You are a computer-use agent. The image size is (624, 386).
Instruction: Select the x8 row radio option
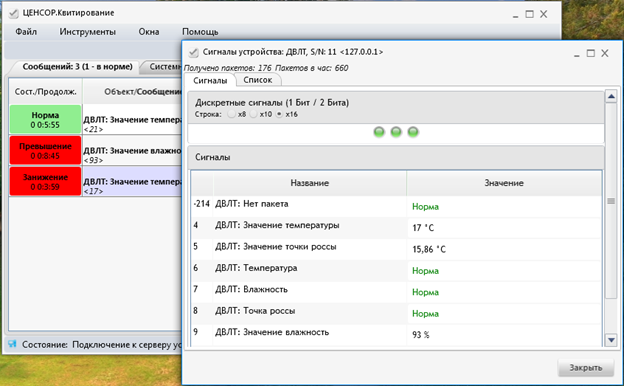point(231,114)
